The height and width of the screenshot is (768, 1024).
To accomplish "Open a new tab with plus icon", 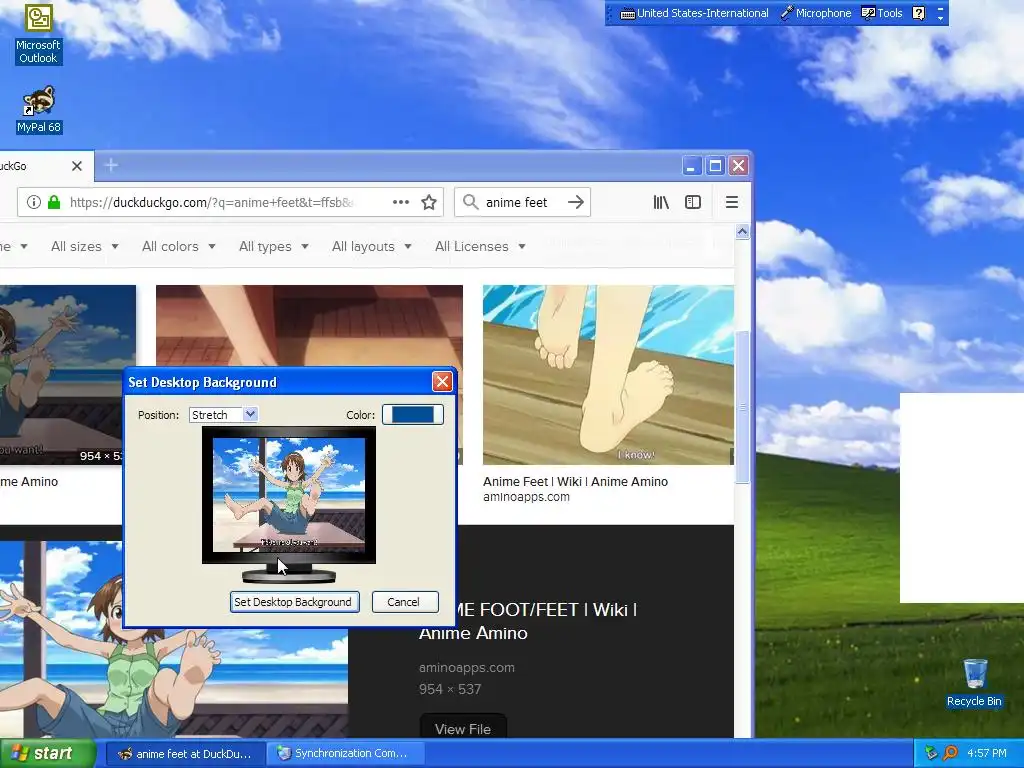I will click(x=111, y=165).
